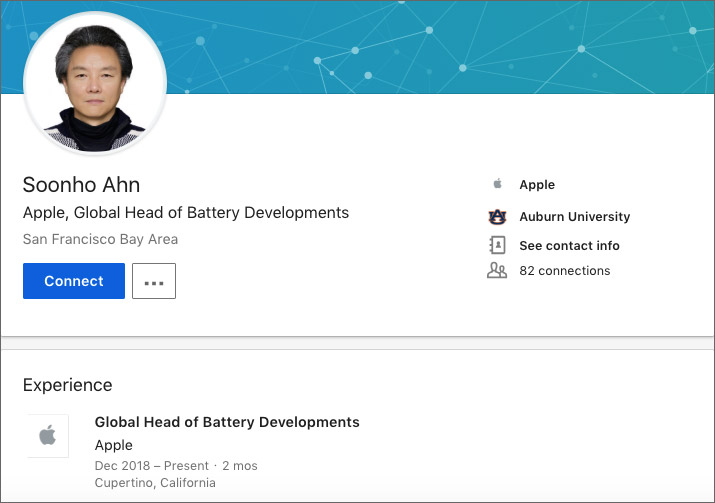The height and width of the screenshot is (503, 715).
Task: Click the Auburn University logo icon
Action: (x=497, y=217)
